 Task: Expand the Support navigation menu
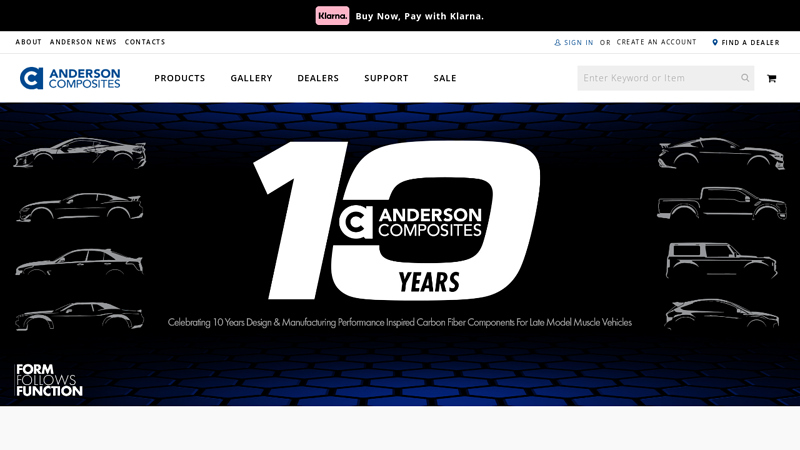click(386, 78)
